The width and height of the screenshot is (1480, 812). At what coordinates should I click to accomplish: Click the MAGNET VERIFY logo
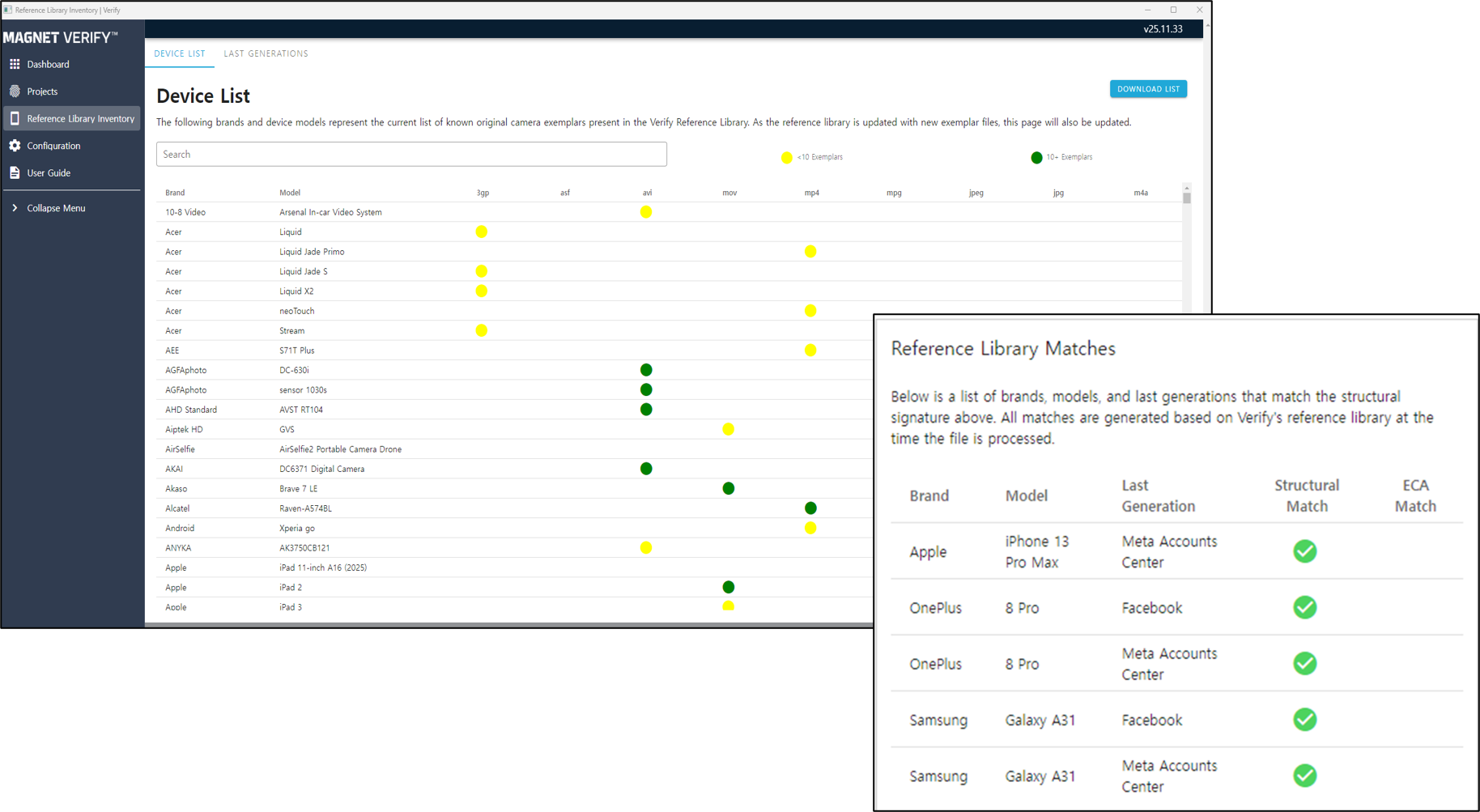pos(61,37)
